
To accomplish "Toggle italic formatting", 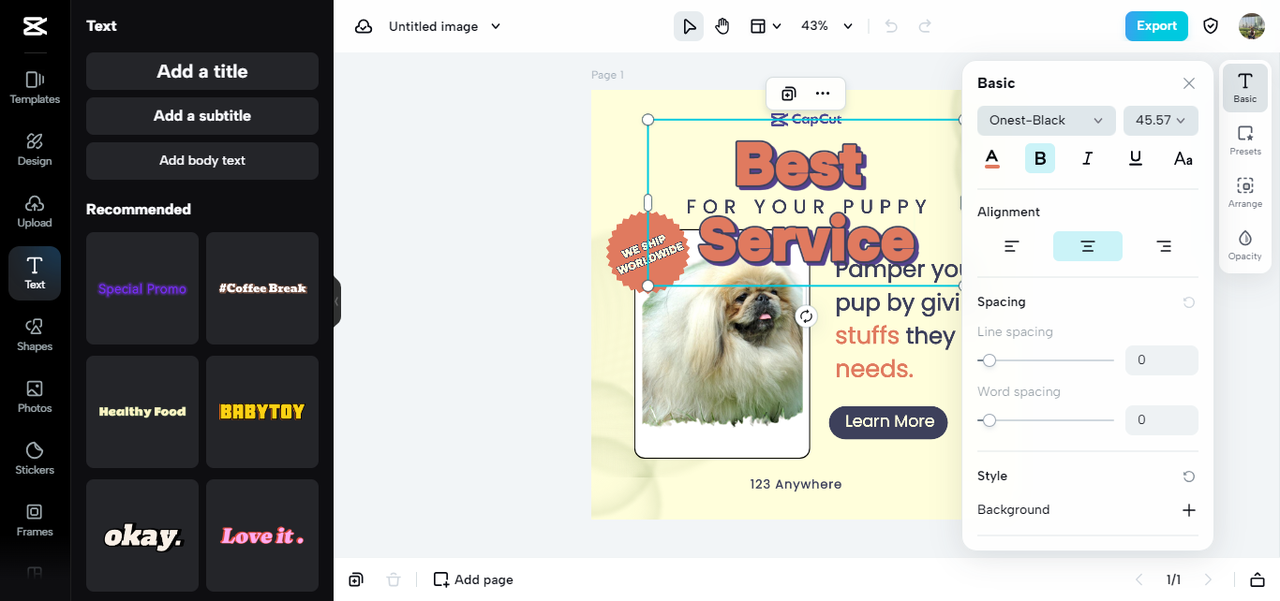I will (1088, 158).
